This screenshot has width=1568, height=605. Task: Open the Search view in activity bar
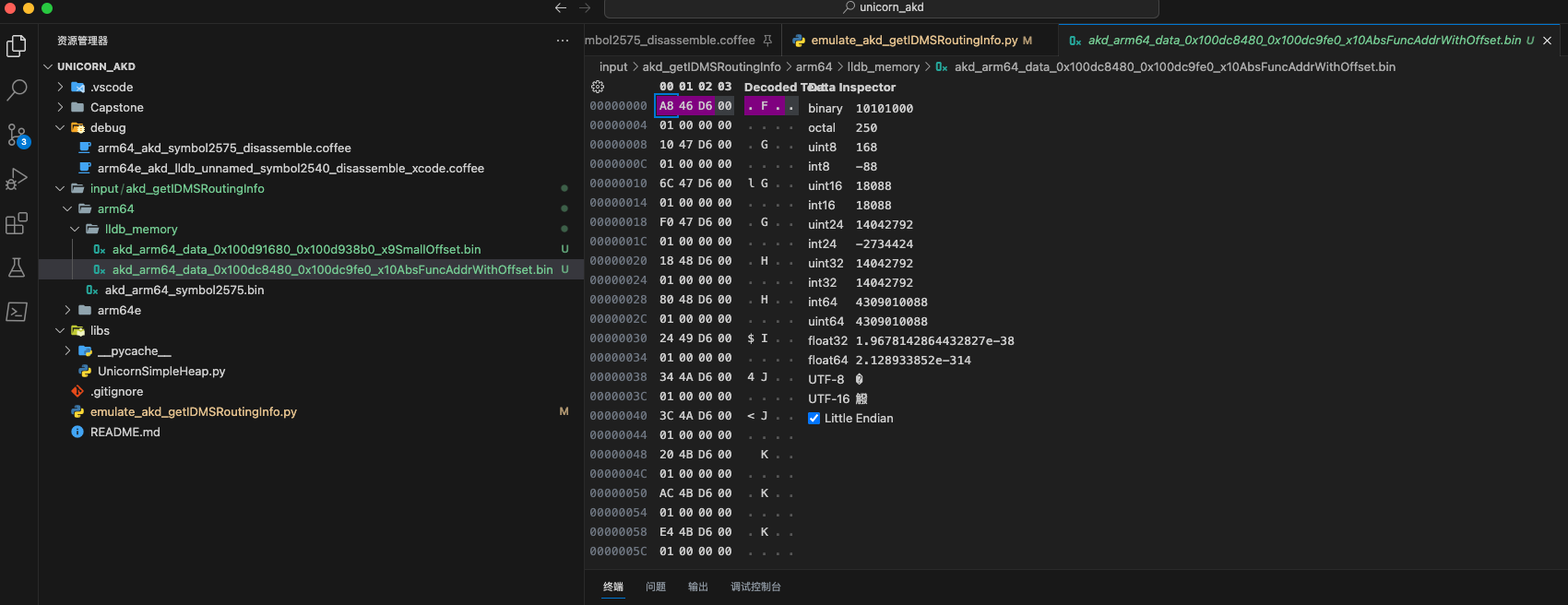pyautogui.click(x=17, y=89)
